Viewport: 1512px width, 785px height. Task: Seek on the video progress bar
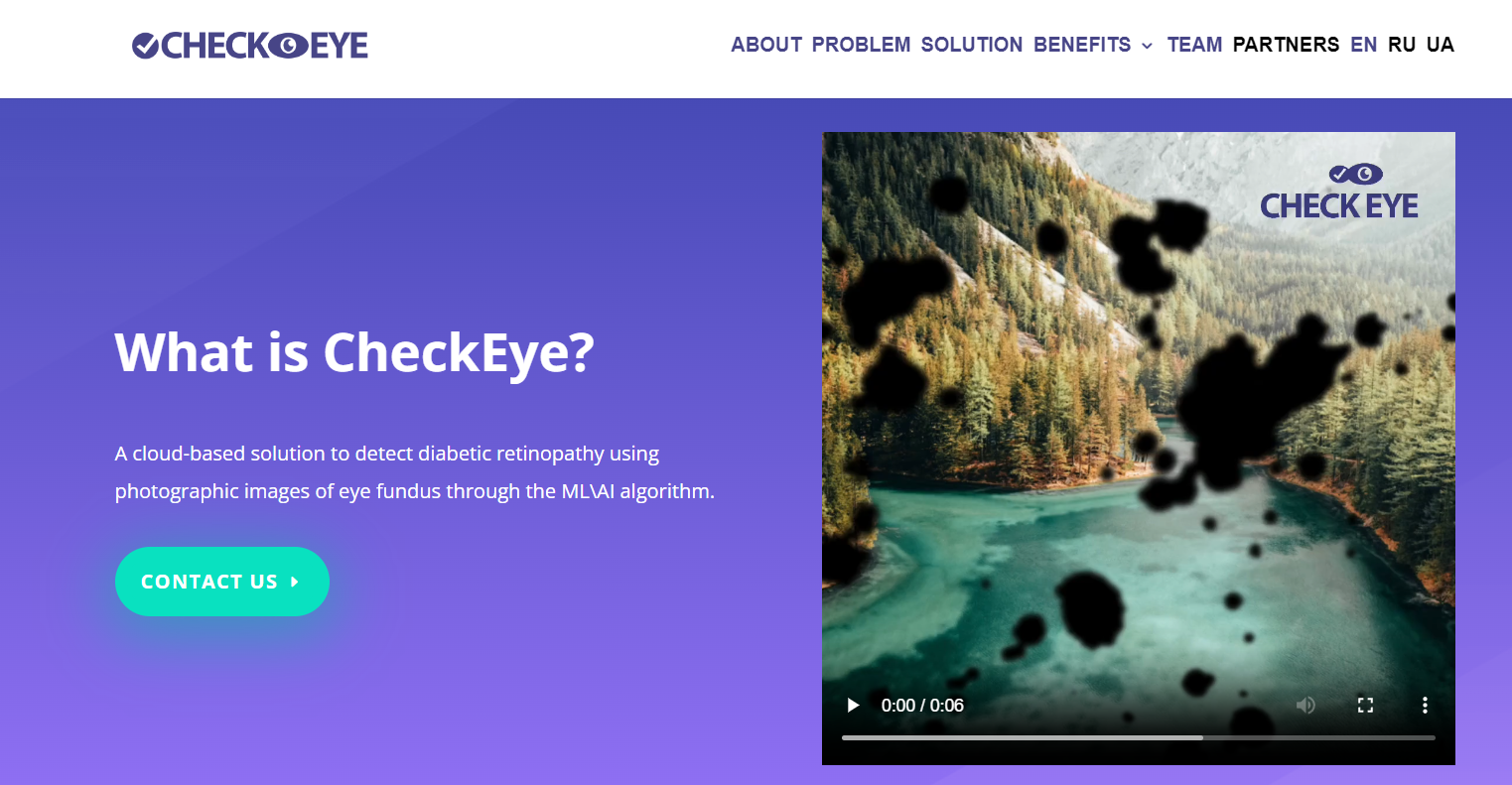[x=1139, y=737]
